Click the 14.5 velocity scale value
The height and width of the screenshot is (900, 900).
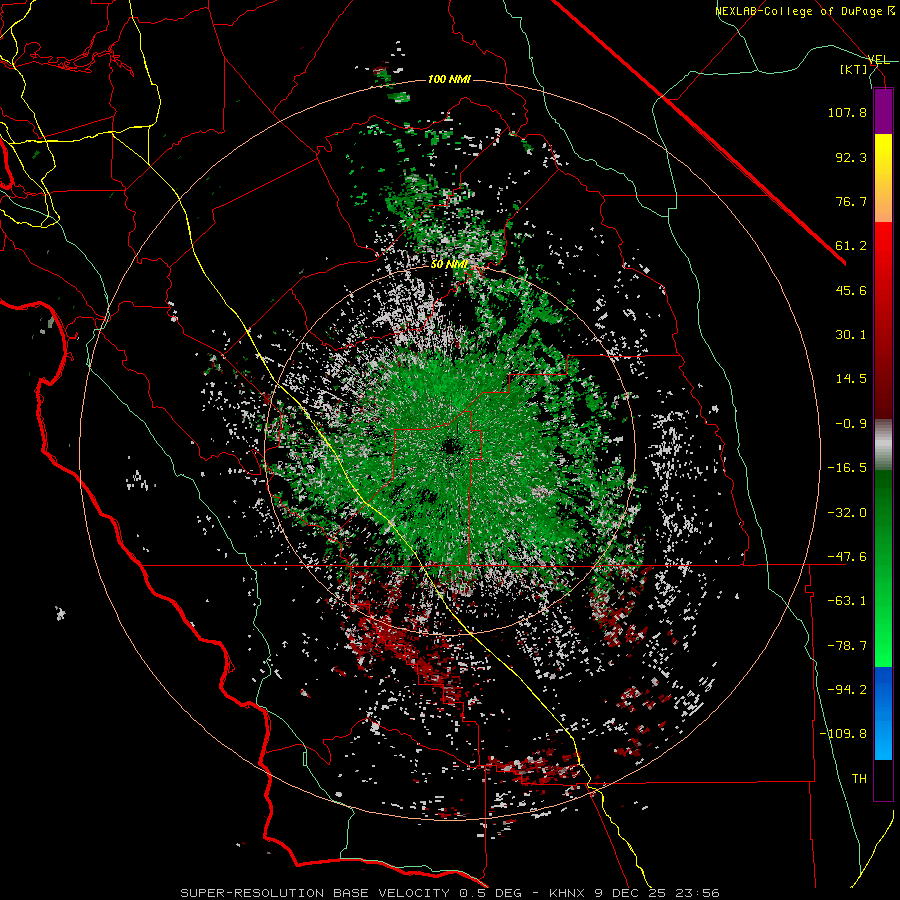[851, 379]
